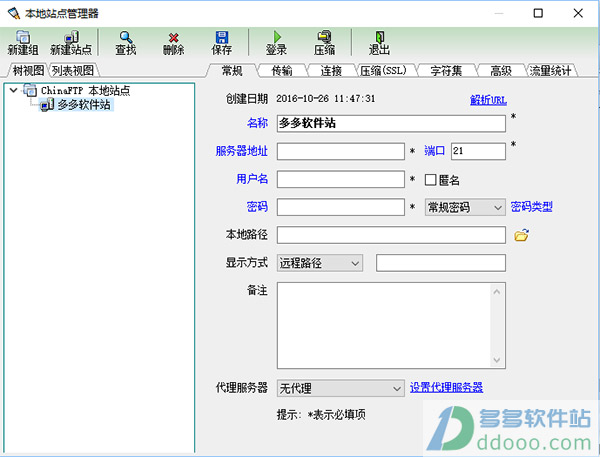Open the 远程路径 display mode dropdown
The width and height of the screenshot is (600, 457).
pos(320,263)
